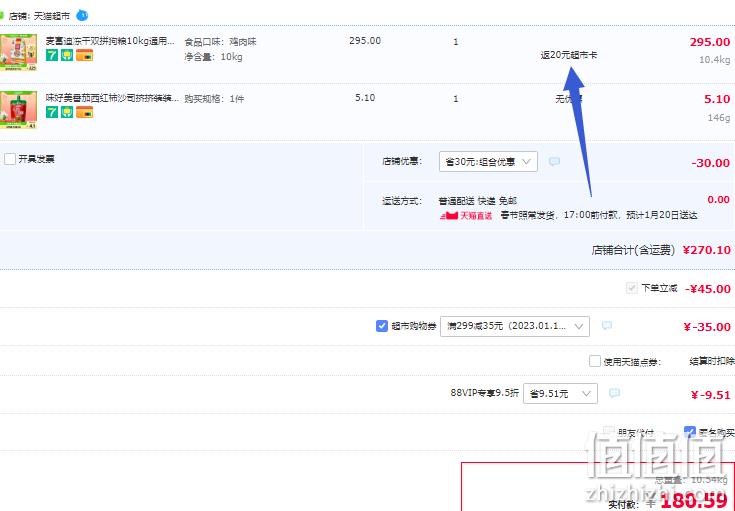735x511 pixels.
Task: Click the 88VIP专享9.5折 label
Action: (x=485, y=392)
